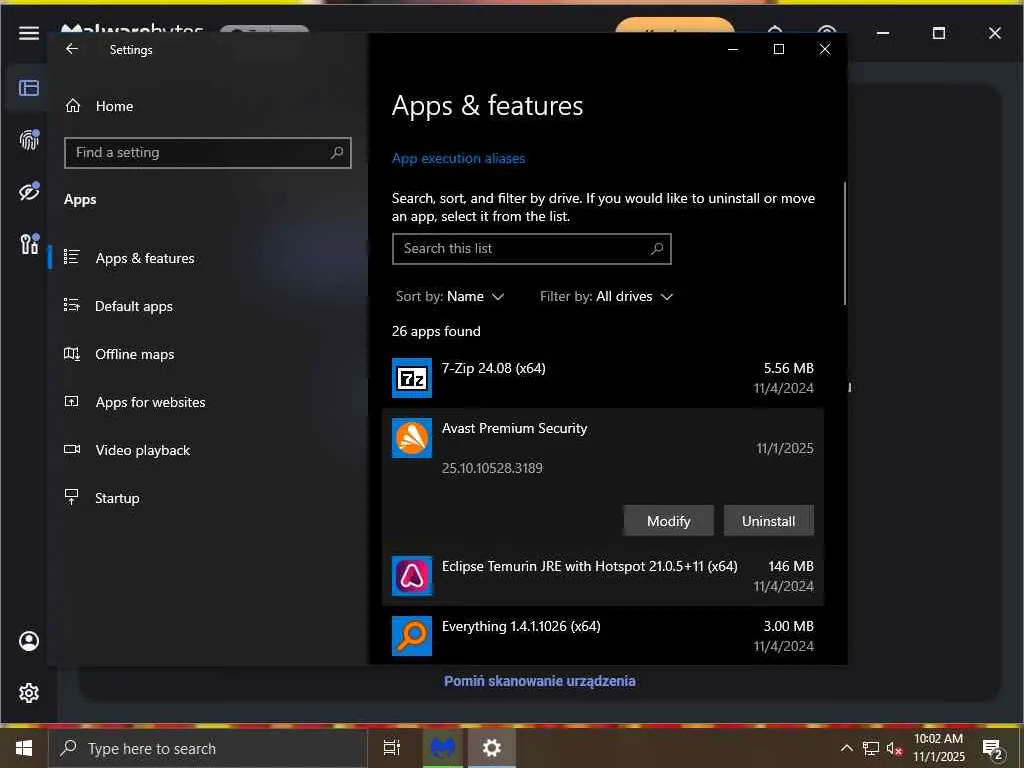Open Sort by Name dropdown
1024x768 pixels.
pos(450,296)
